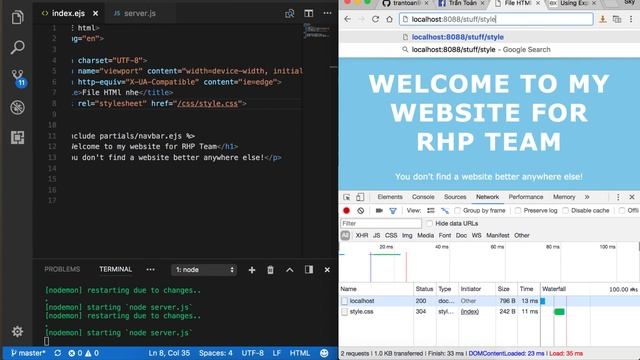Click the smiley feedback icon in status bar
Screen dimensions: 640x360
tap(324, 353)
